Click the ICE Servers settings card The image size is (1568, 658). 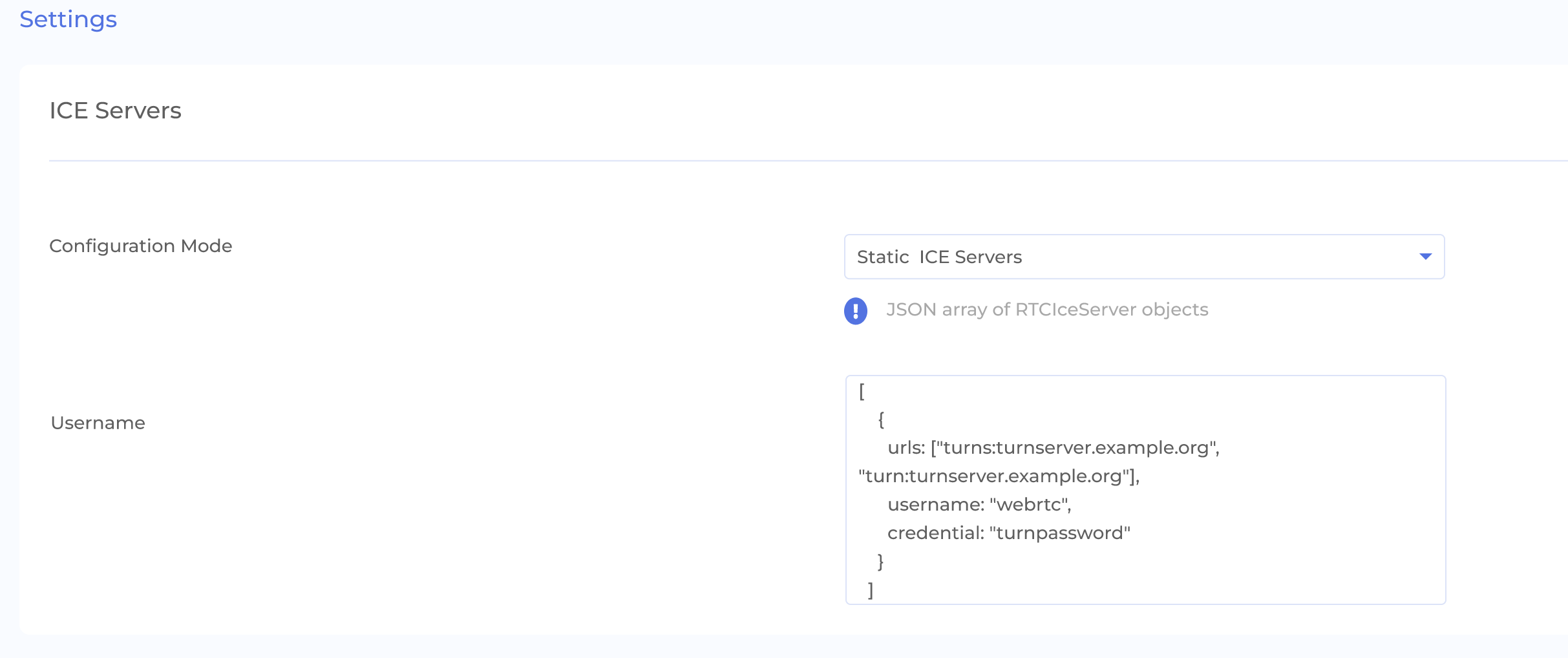(784, 356)
